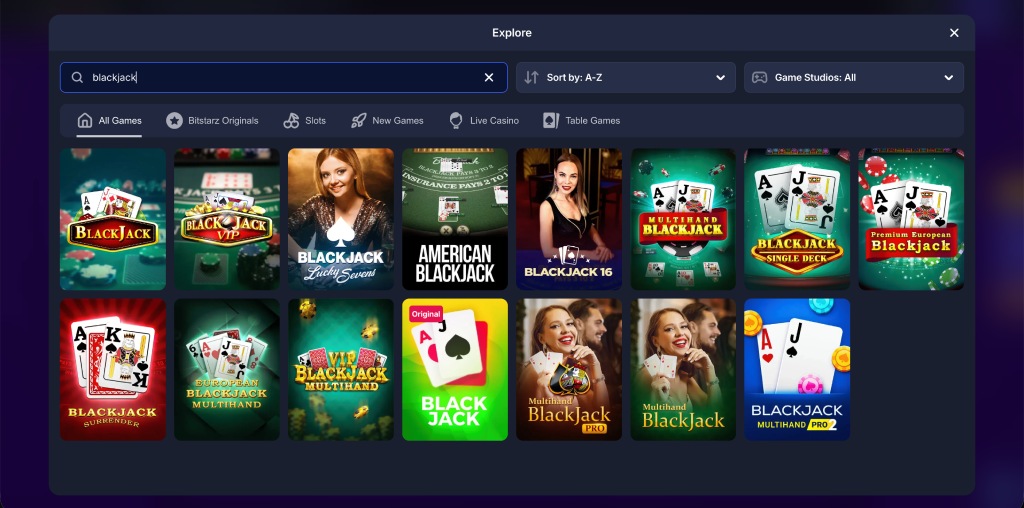The width and height of the screenshot is (1024, 508).
Task: Focus the blackjack search field
Action: [x=283, y=78]
